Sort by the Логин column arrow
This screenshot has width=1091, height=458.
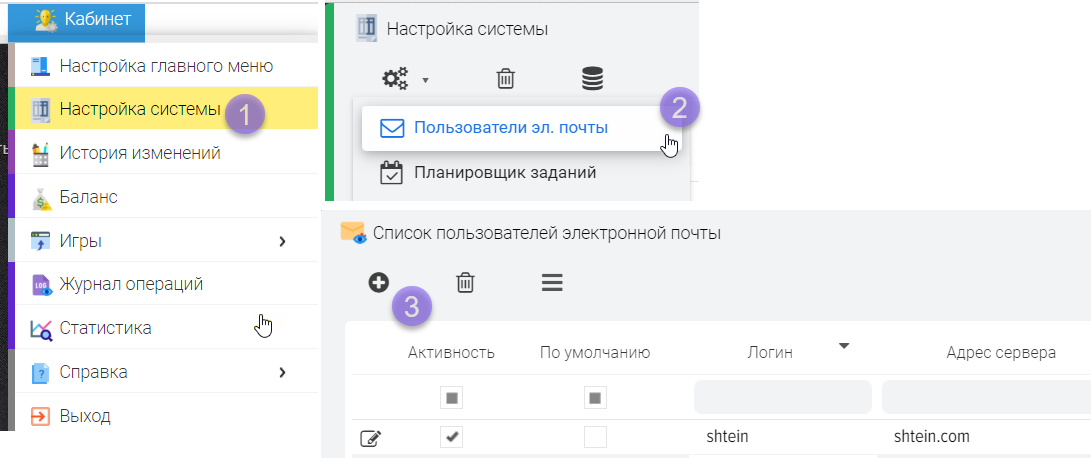(x=844, y=347)
